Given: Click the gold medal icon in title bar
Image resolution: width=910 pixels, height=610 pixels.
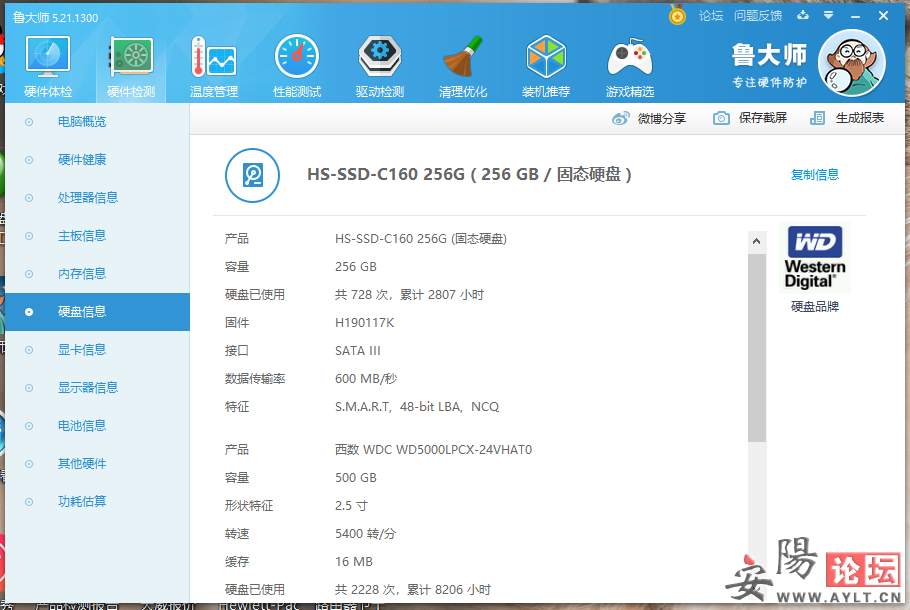Looking at the screenshot, I should point(677,15).
